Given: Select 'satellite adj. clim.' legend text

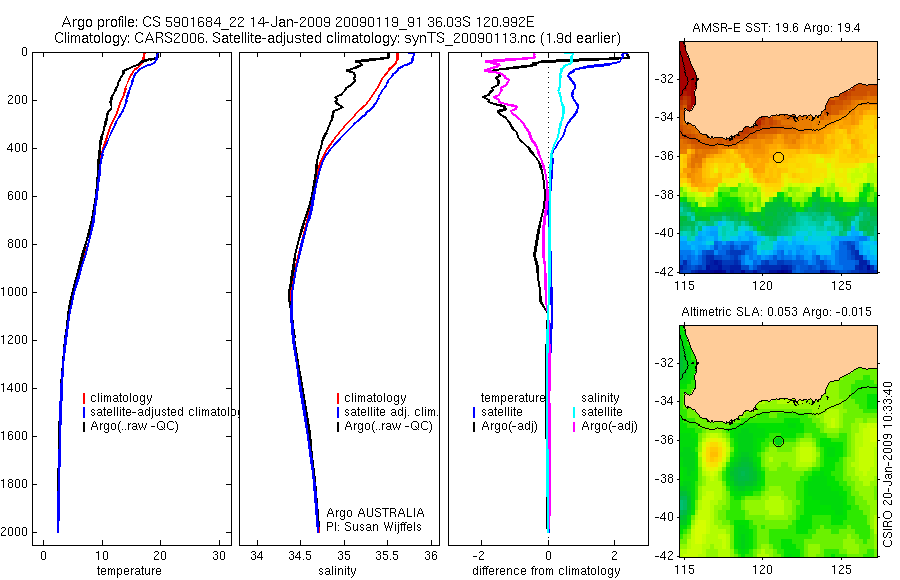Looking at the screenshot, I should 391,412.
